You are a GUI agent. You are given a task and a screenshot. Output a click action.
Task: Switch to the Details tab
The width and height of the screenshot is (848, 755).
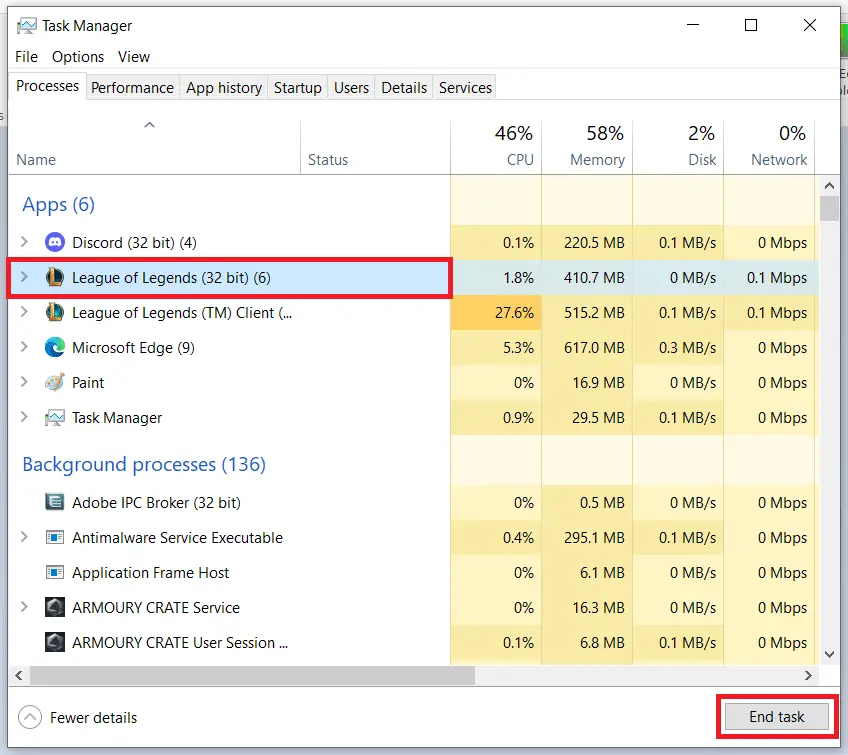(404, 88)
